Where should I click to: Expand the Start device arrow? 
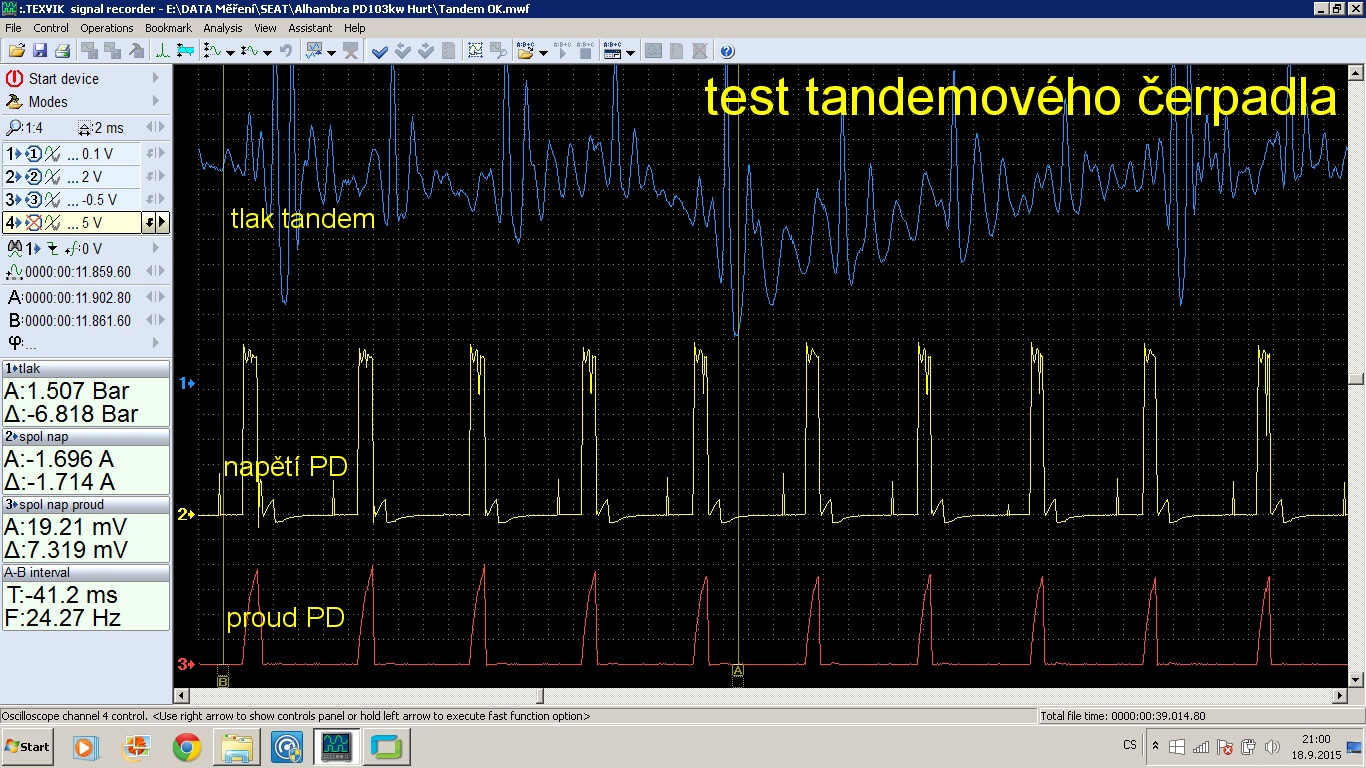pyautogui.click(x=155, y=78)
